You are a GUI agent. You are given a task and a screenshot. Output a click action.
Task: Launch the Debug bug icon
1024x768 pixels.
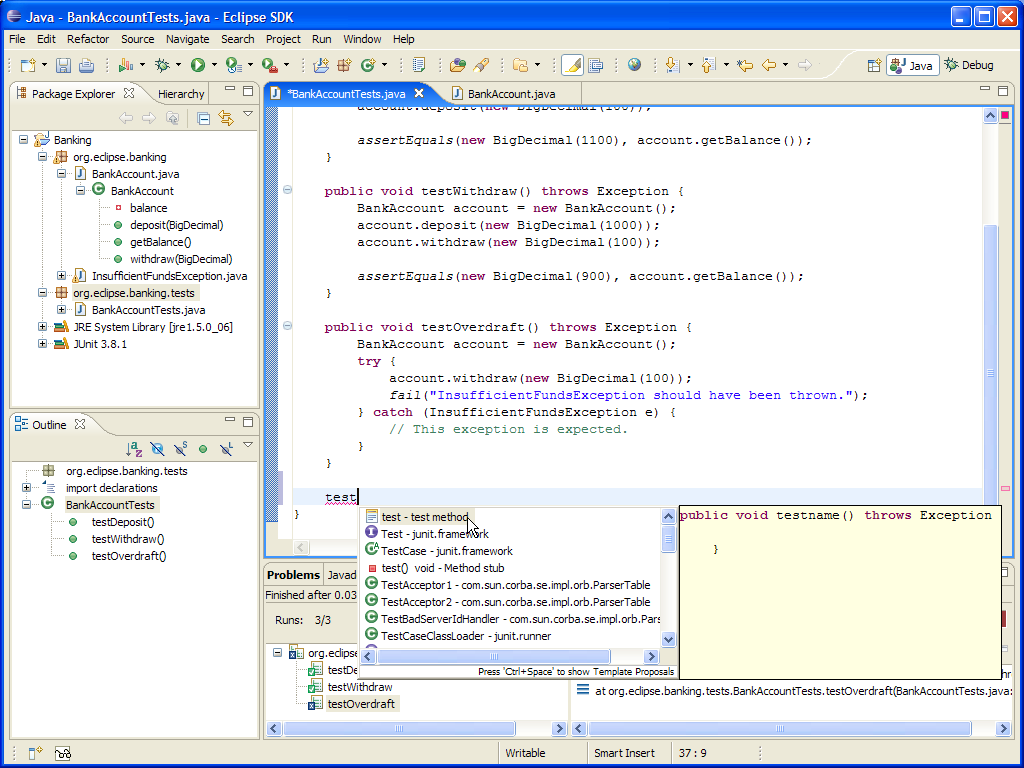[x=162, y=65]
